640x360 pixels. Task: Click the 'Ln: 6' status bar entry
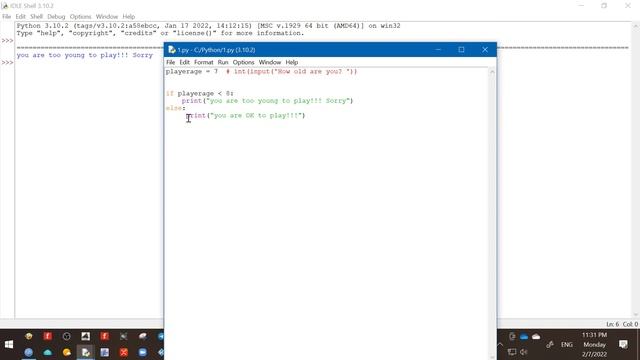coord(612,324)
